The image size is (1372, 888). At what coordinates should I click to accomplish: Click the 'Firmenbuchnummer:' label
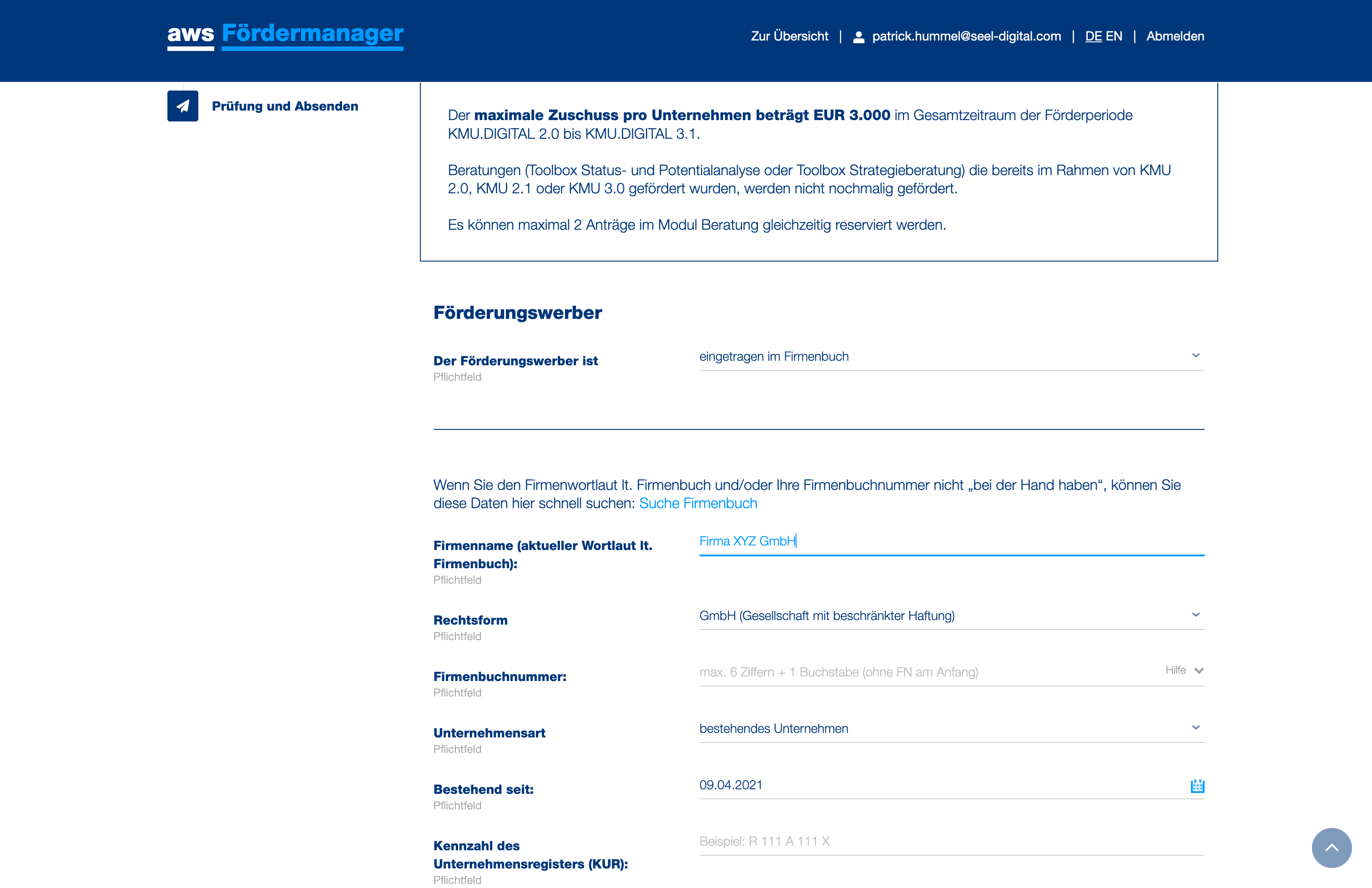point(500,677)
